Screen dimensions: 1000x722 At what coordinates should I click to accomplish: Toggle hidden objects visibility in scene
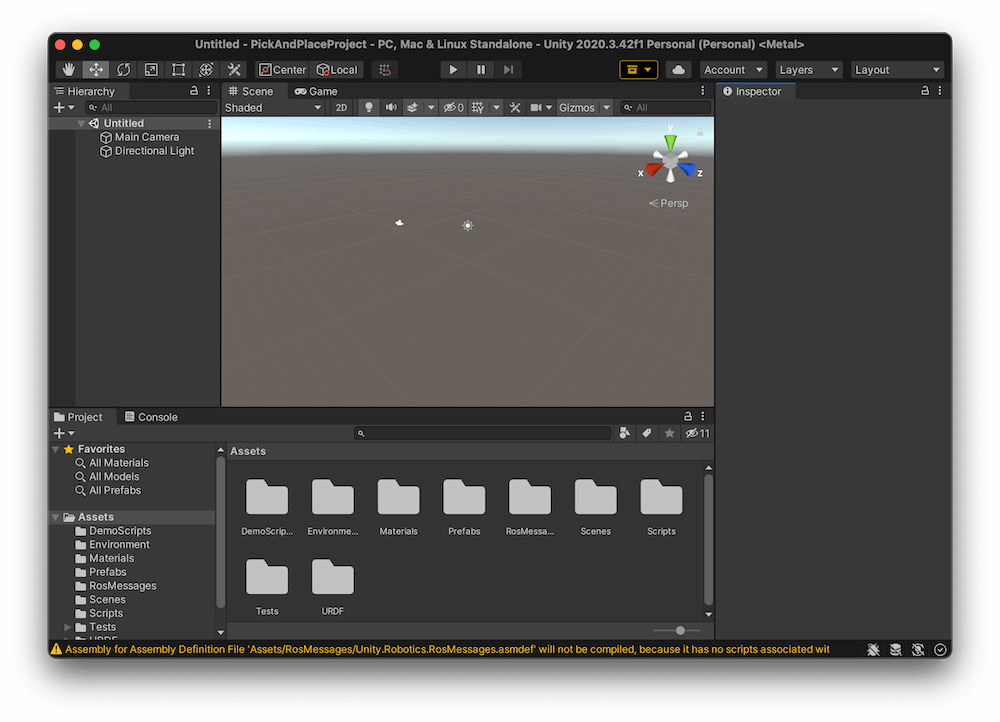tap(453, 108)
